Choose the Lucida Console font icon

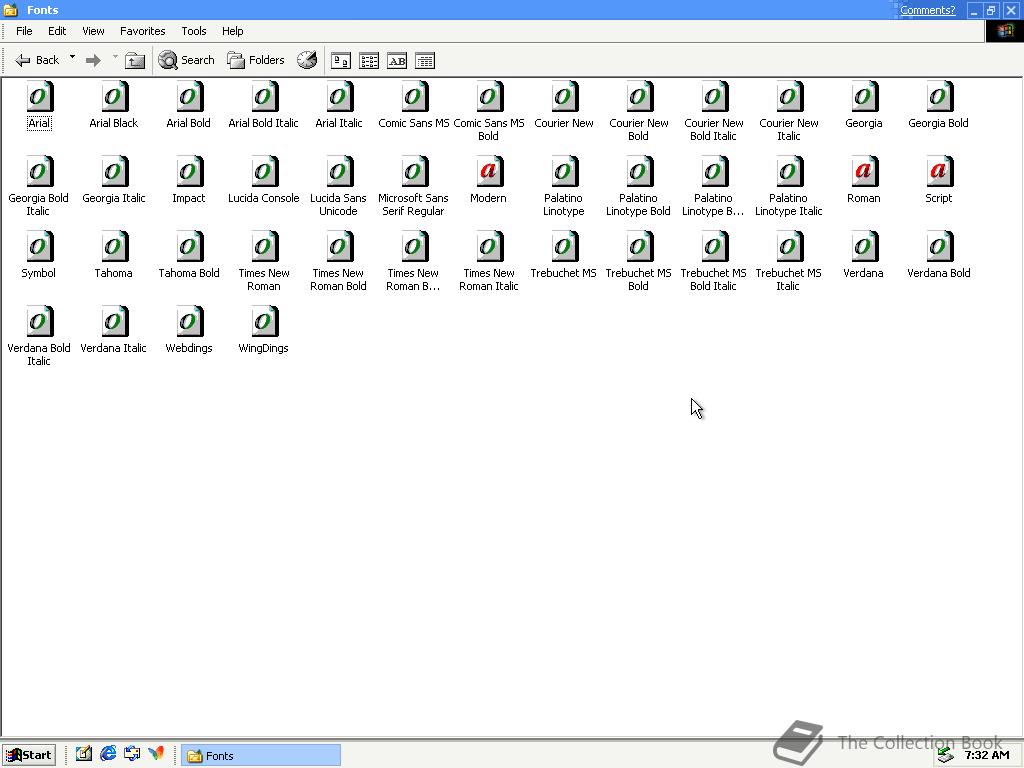pos(264,172)
